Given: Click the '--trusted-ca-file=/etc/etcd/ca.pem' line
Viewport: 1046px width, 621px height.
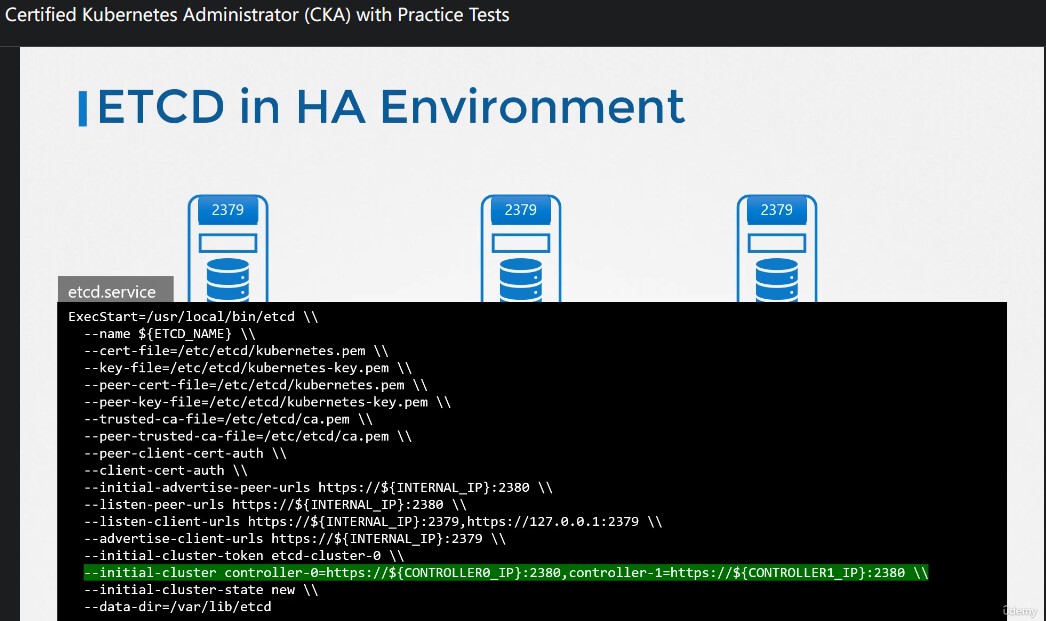Looking at the screenshot, I should [228, 419].
